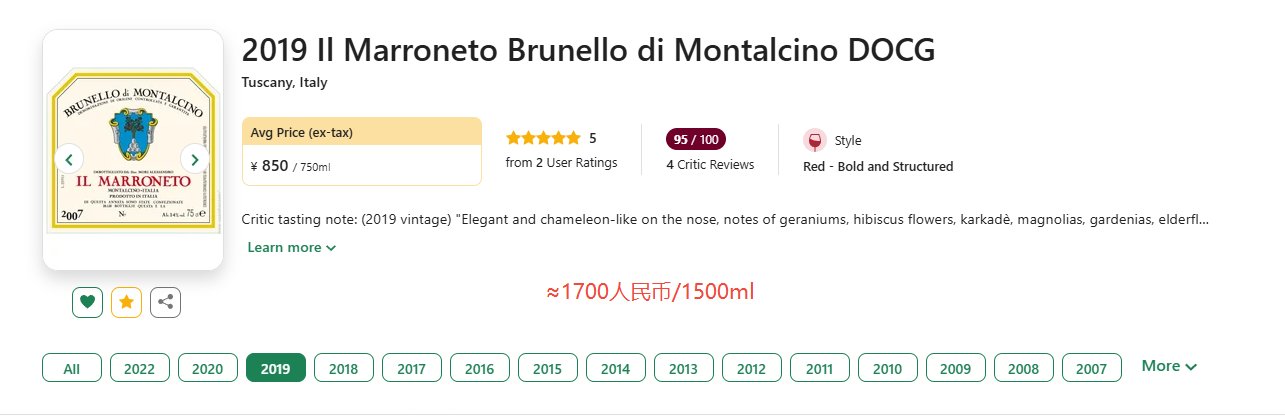Expand the Learn more tasting note
This screenshot has width=1285, height=419.
point(291,247)
